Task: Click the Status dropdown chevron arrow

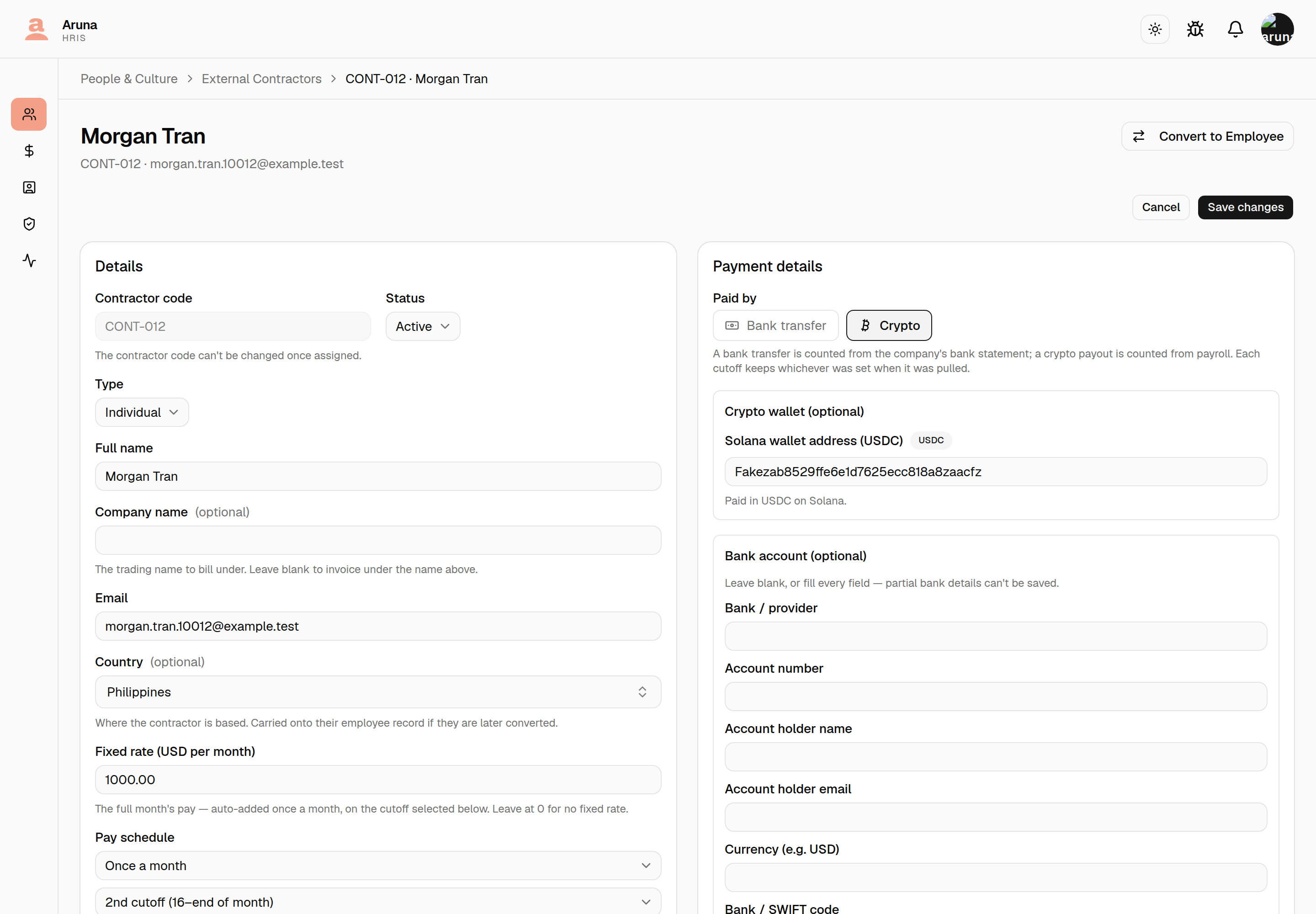Action: [x=445, y=326]
